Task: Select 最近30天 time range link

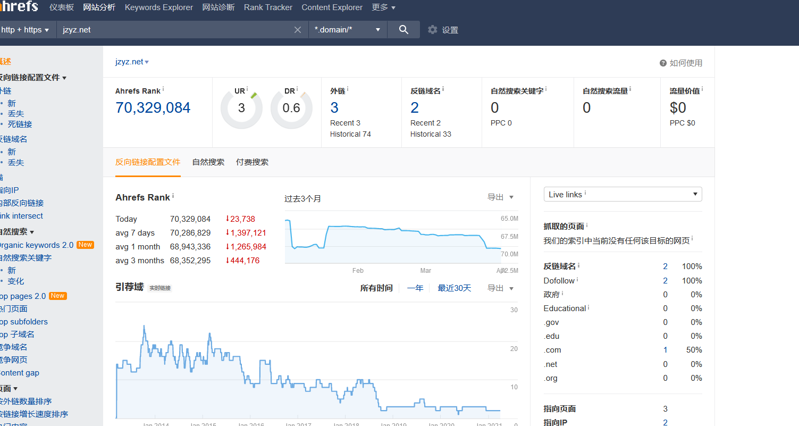Action: click(x=454, y=288)
